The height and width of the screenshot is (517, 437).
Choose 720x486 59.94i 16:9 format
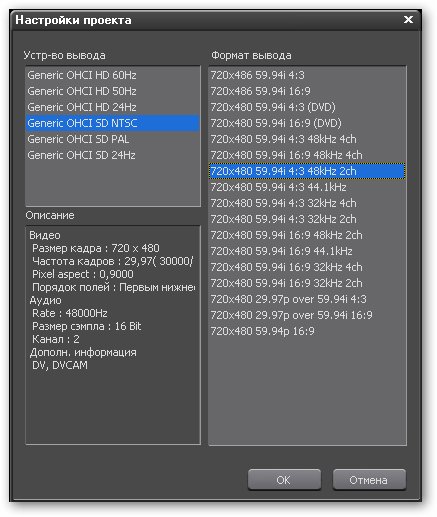tap(307, 91)
